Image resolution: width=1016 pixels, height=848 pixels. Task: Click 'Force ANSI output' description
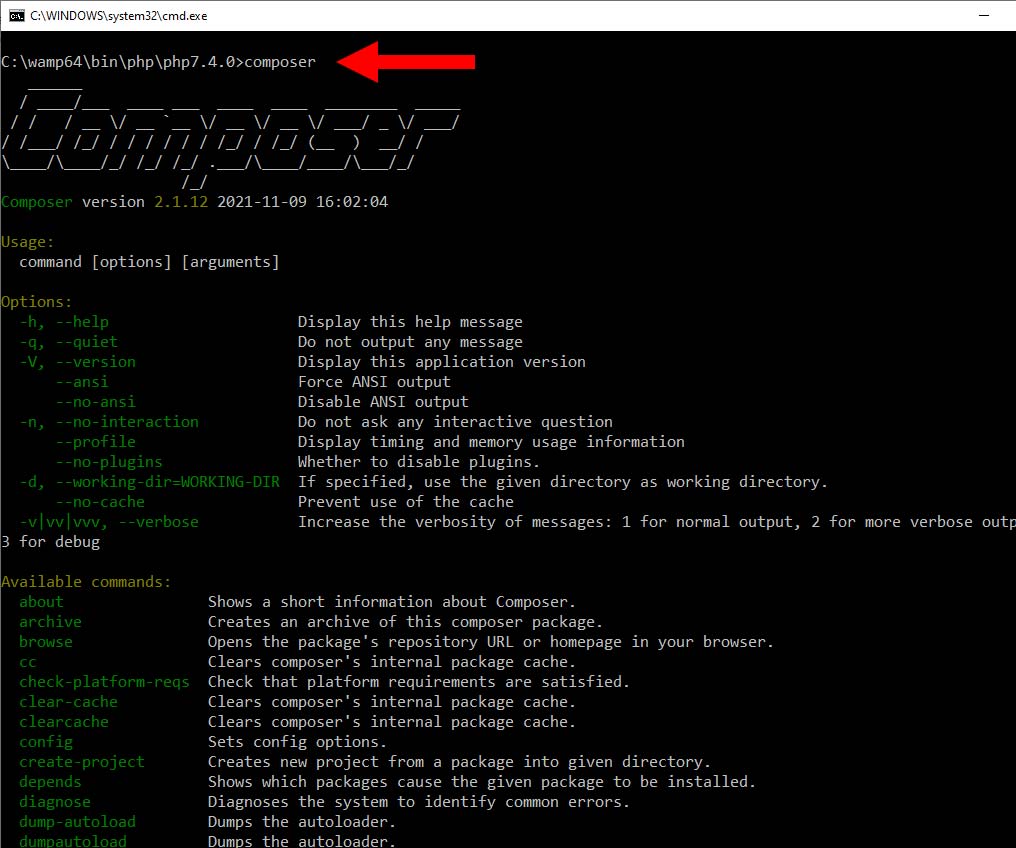pyautogui.click(x=374, y=382)
